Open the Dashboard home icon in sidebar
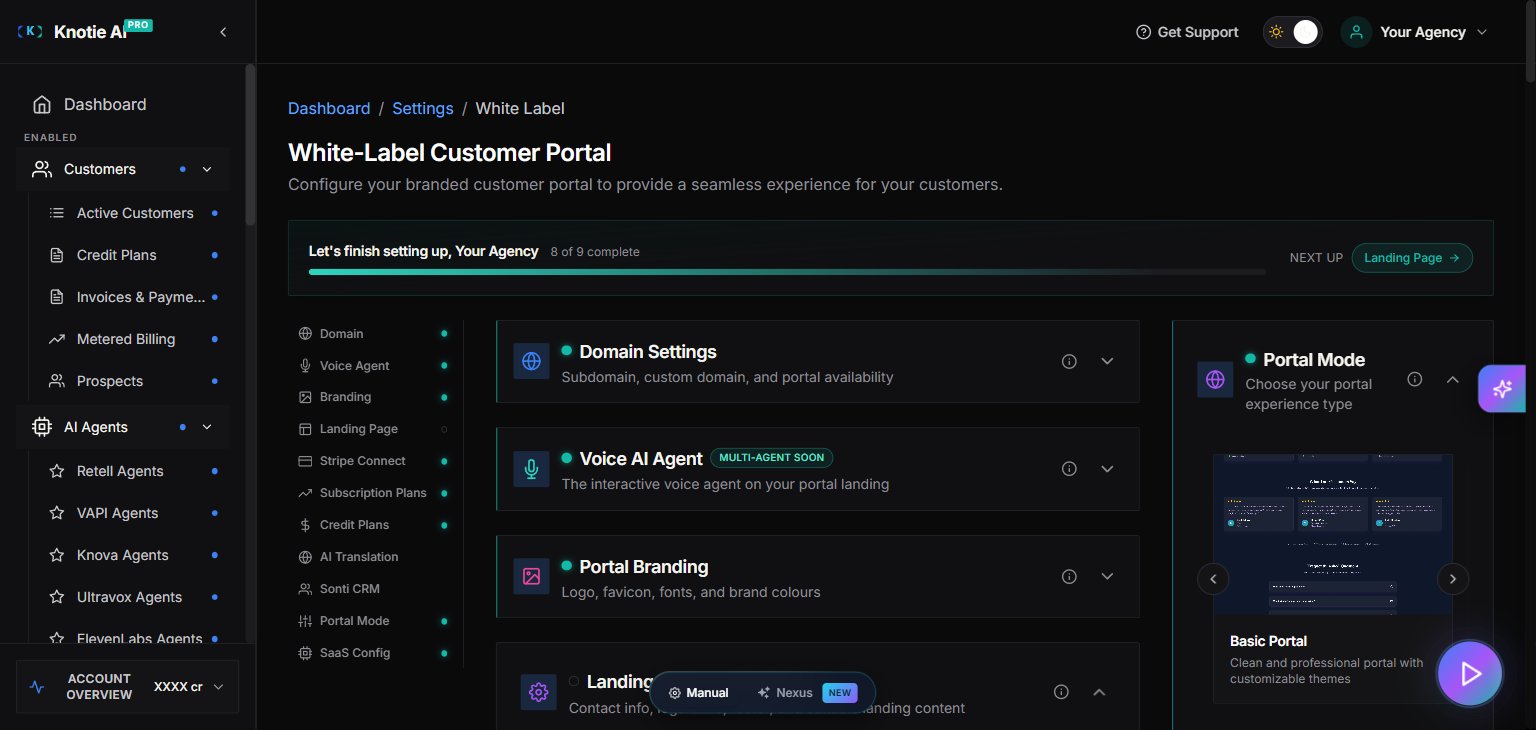 (42, 104)
